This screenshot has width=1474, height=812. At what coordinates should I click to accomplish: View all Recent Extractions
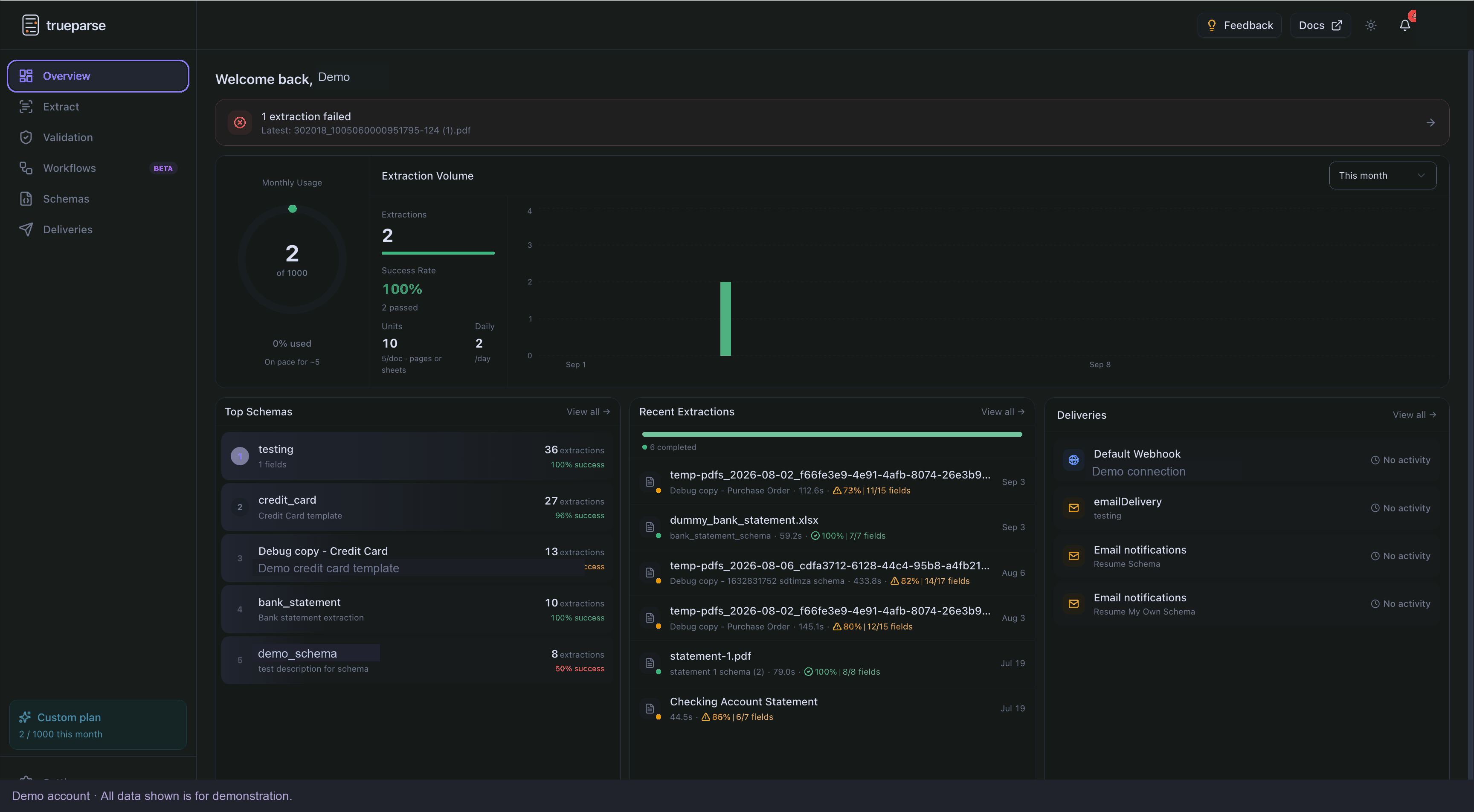pyautogui.click(x=1003, y=412)
